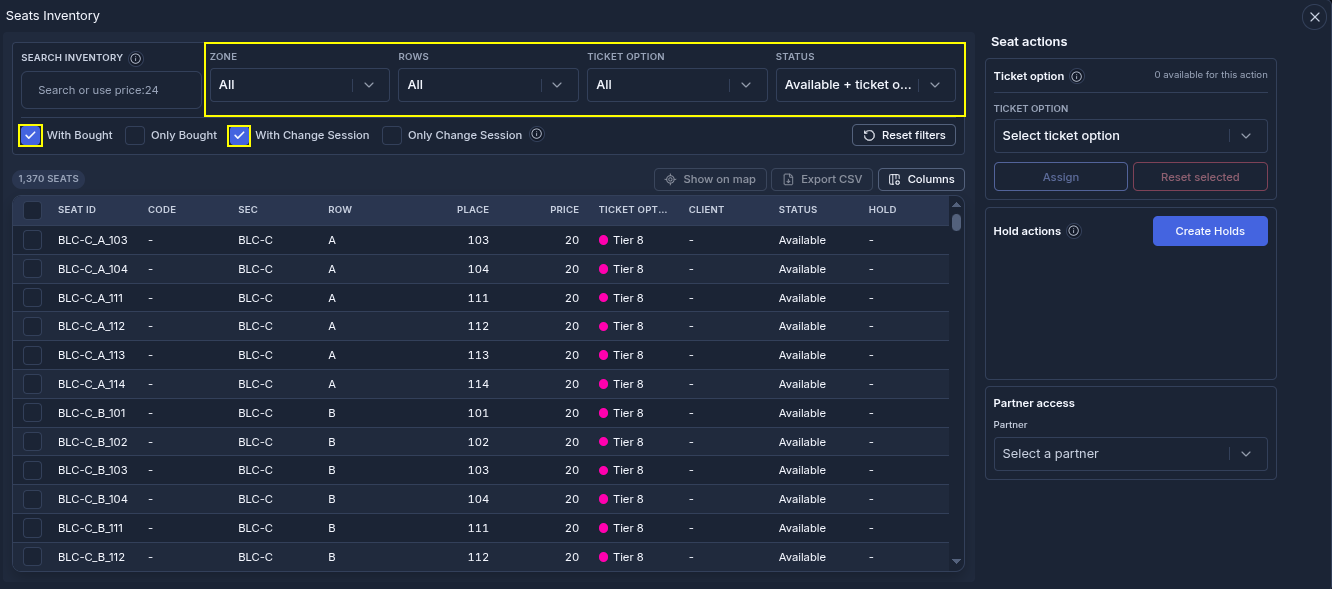This screenshot has height=589, width=1332.
Task: Open the Zone filter dropdown
Action: pos(299,85)
